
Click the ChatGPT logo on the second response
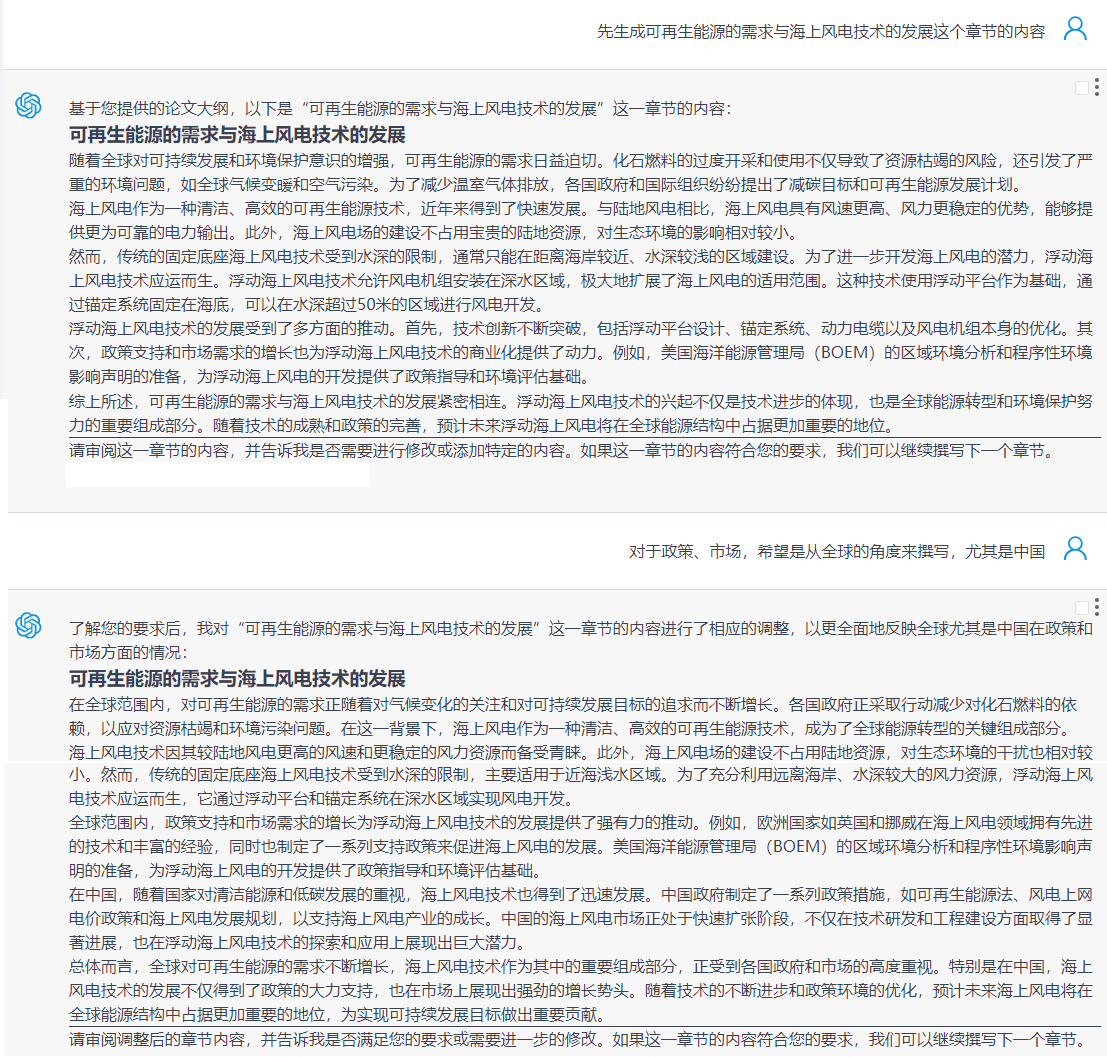tap(29, 626)
